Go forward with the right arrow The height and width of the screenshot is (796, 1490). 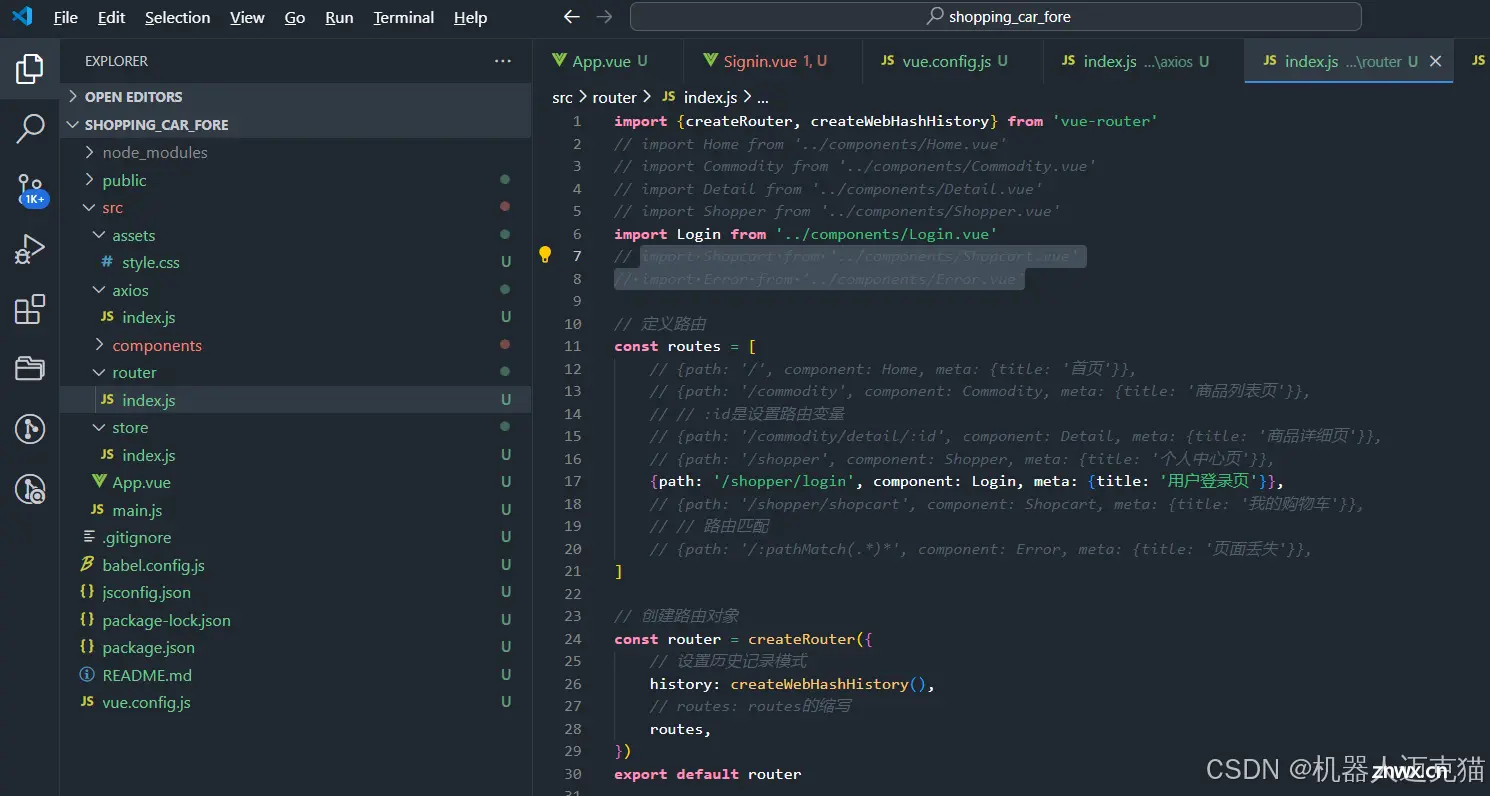coord(603,17)
